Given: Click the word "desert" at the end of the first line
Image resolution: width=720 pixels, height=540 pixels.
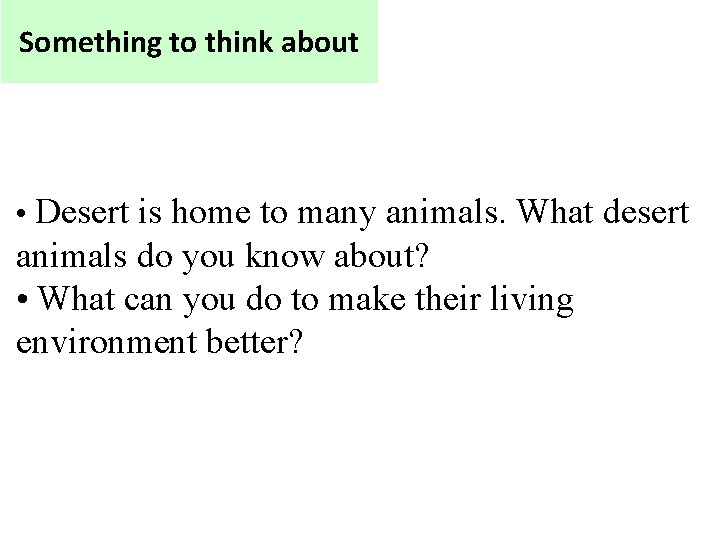Looking at the screenshot, I should pyautogui.click(x=646, y=212).
